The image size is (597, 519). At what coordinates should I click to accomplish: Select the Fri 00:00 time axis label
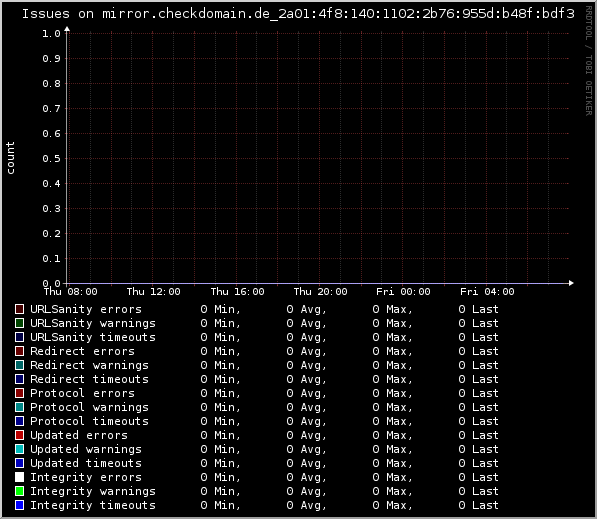coord(403,292)
